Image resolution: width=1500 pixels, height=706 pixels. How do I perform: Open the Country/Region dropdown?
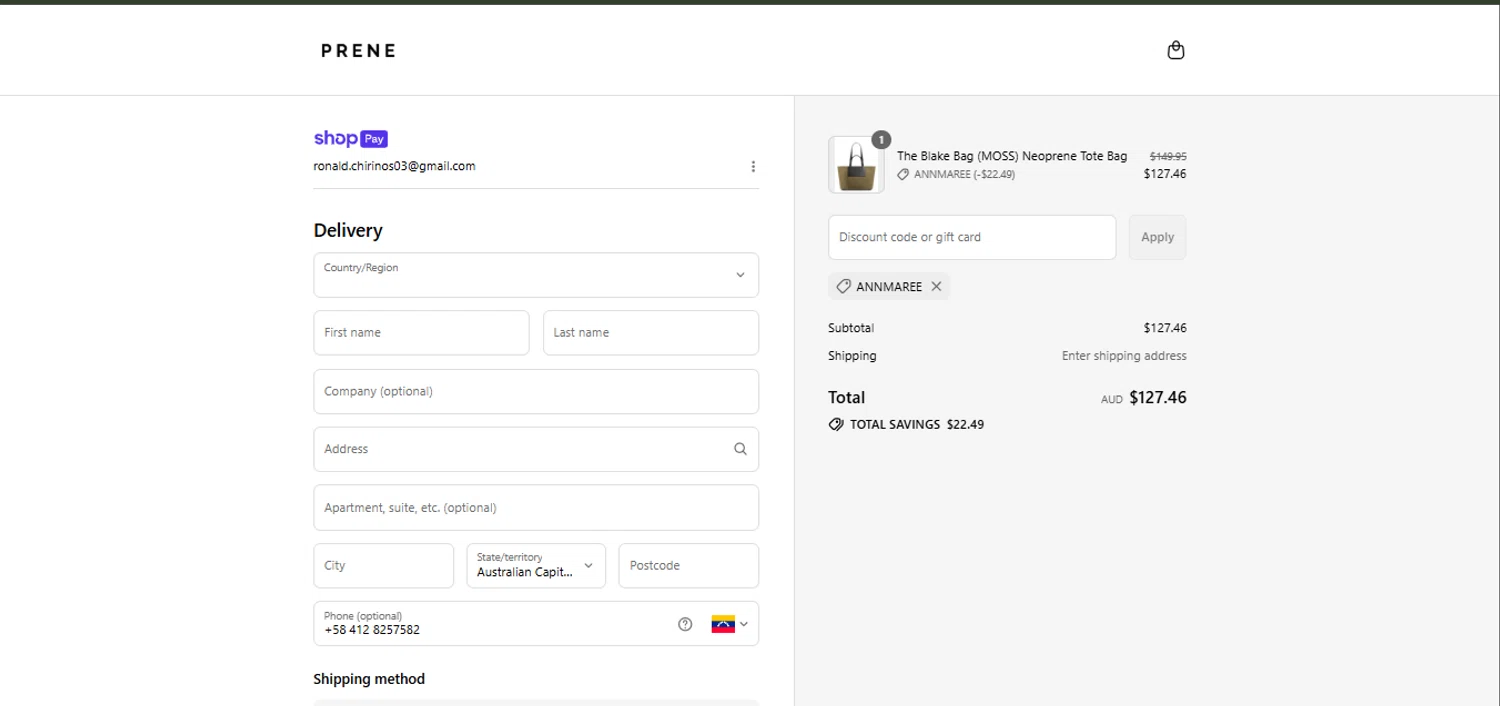536,275
